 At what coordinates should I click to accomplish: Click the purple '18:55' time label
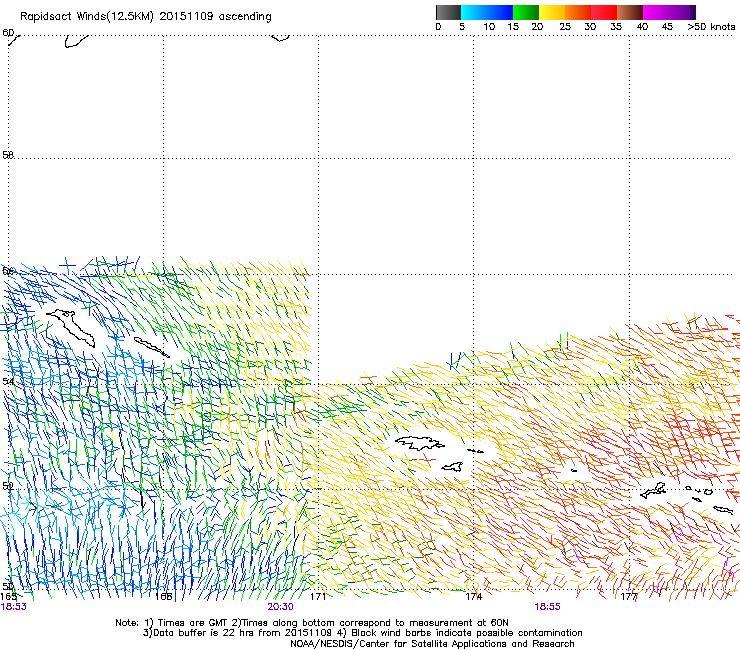(x=547, y=607)
